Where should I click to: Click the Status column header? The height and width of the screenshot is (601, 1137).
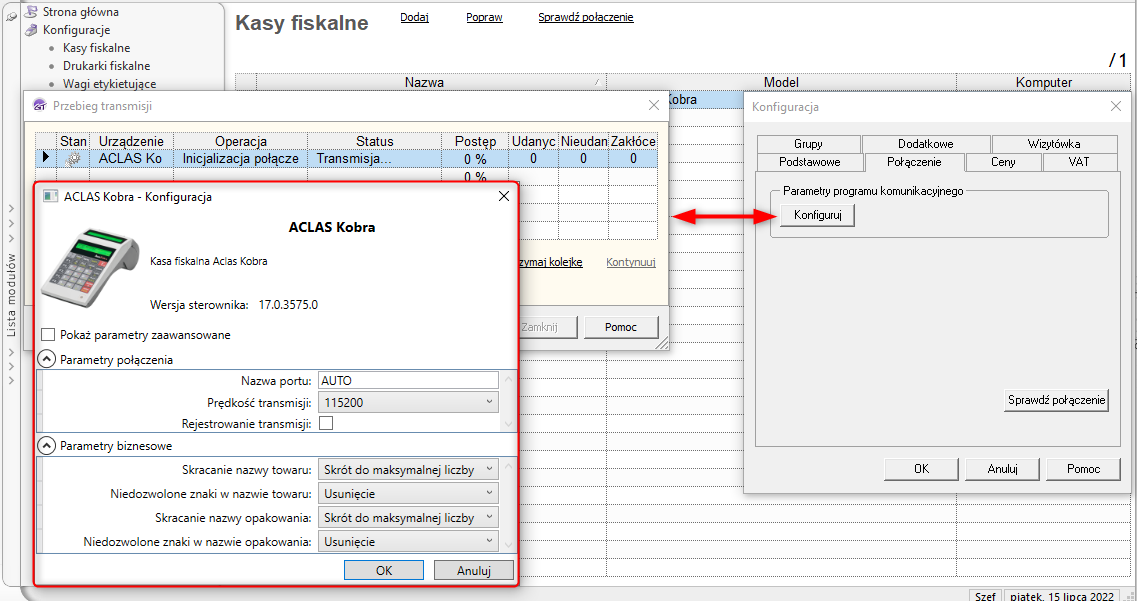click(x=375, y=141)
